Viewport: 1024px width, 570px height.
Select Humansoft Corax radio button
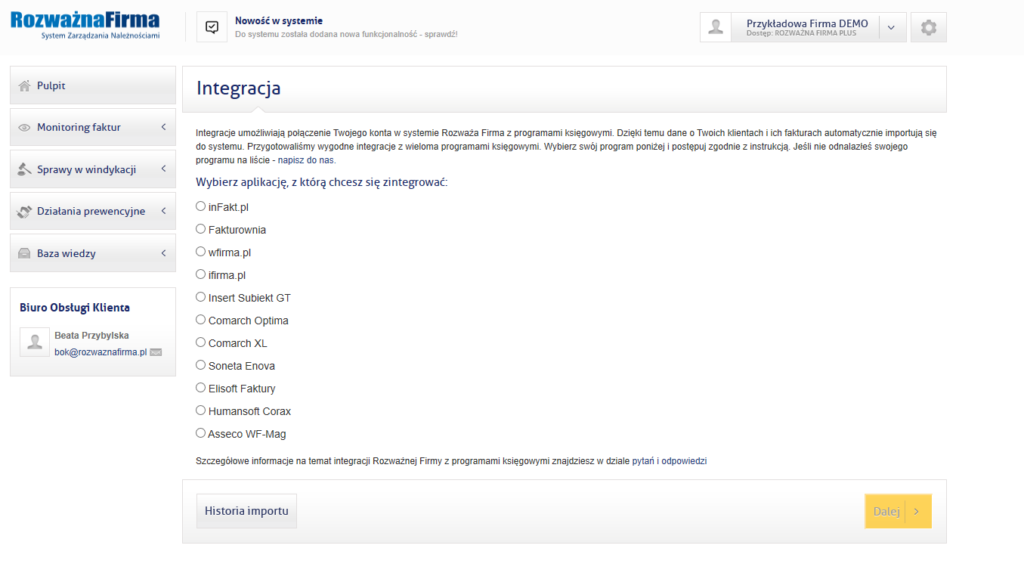tap(200, 411)
